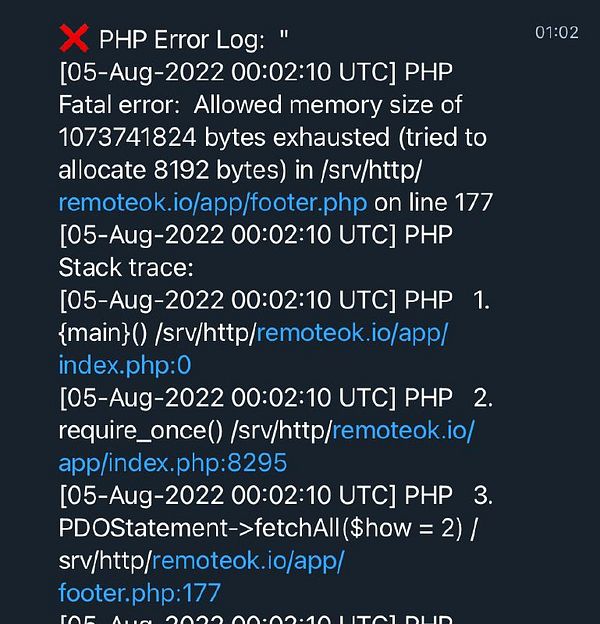This screenshot has width=600, height=624.
Task: Click the on line 177 text
Action: point(434,203)
